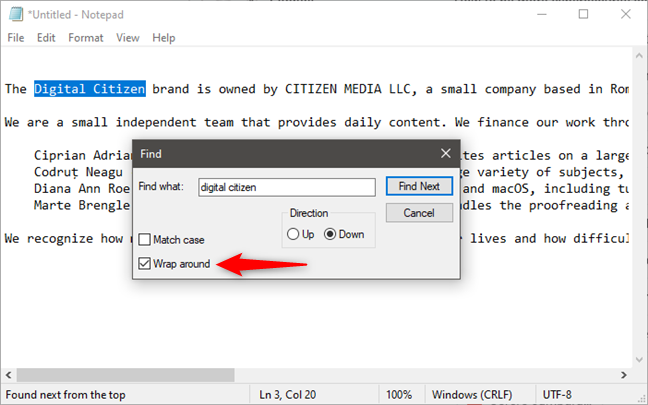Click 'Diana Ann Roe' in the document
This screenshot has width=648, height=405.
coord(82,188)
